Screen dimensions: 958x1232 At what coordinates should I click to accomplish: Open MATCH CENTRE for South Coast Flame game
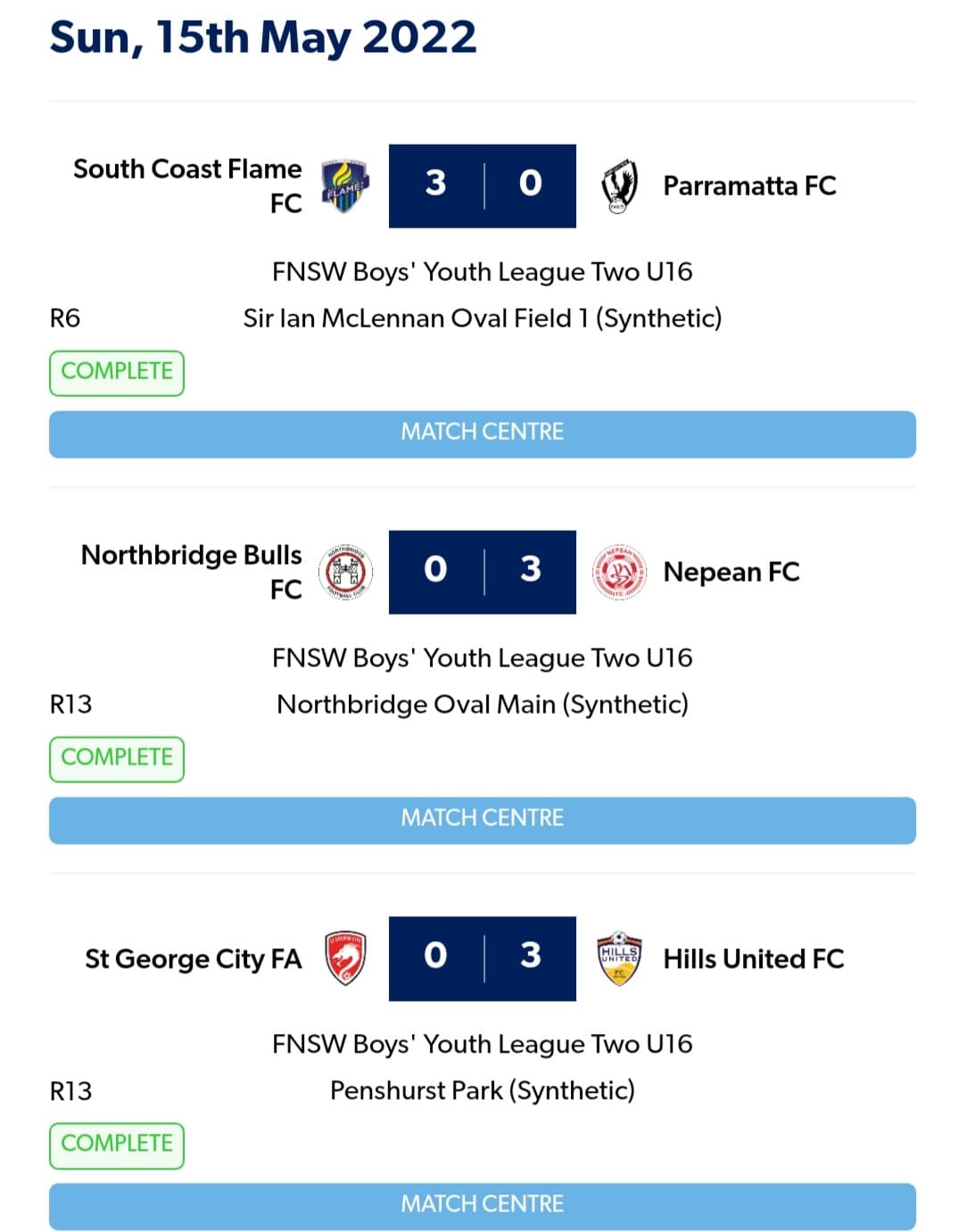point(482,434)
